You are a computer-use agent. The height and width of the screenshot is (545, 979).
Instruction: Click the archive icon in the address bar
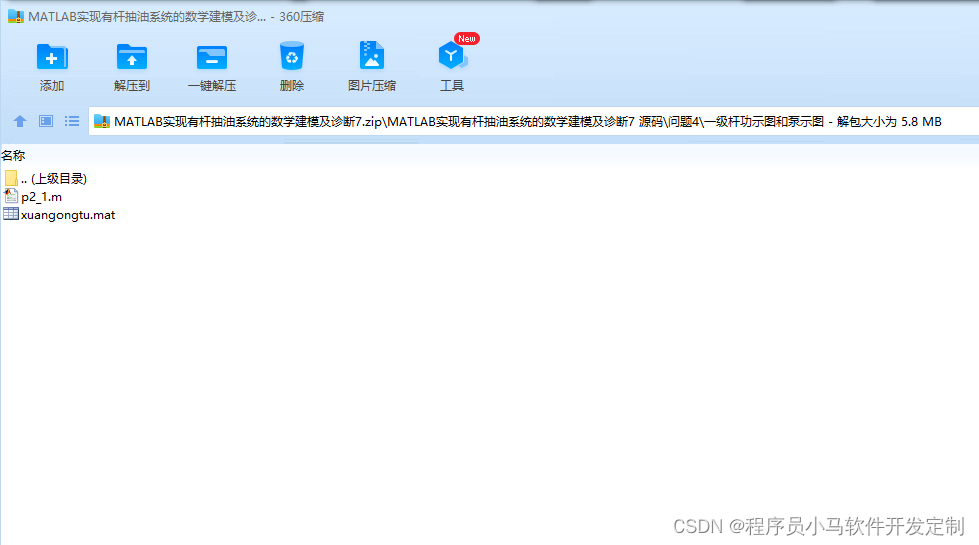click(x=102, y=122)
